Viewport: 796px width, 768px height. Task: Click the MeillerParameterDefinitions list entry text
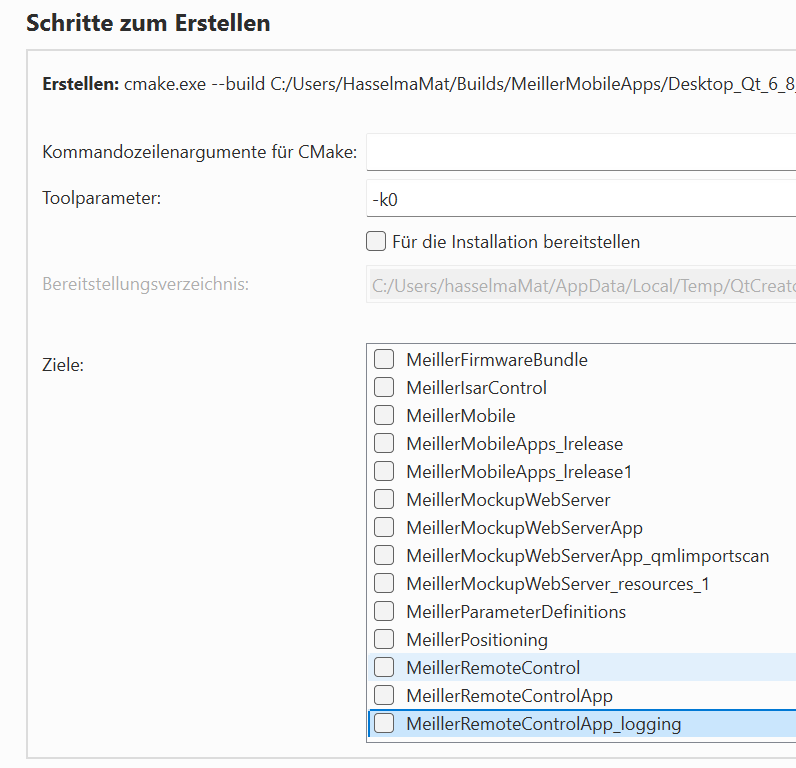pos(516,611)
